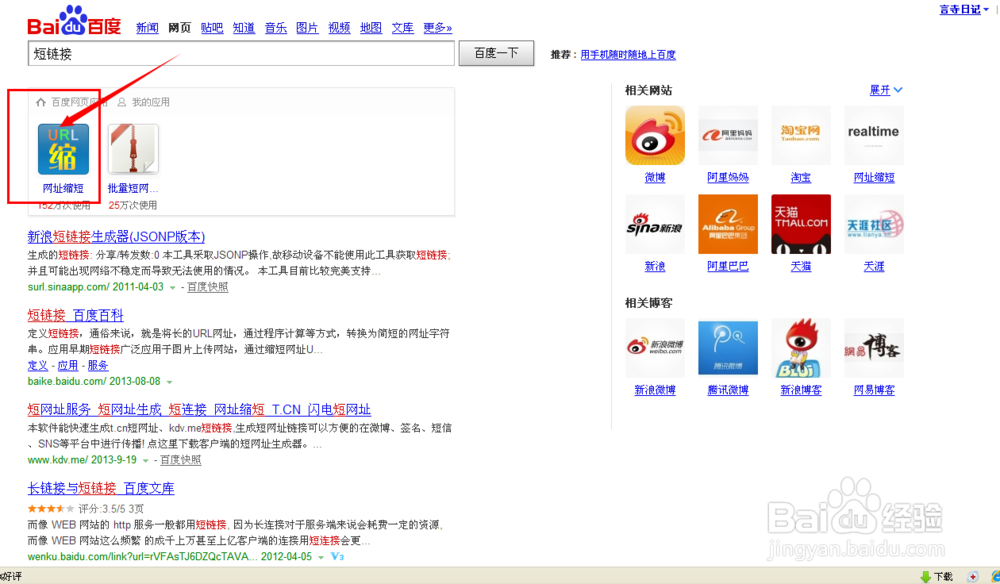Click the Baidu logo
This screenshot has height=584, width=1000.
coord(74,21)
